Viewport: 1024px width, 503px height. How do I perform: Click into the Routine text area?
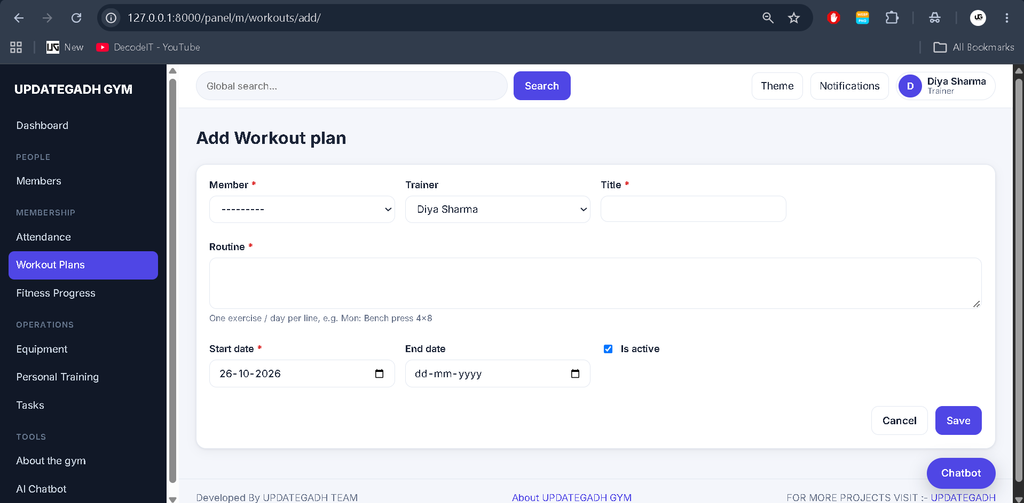pos(595,283)
